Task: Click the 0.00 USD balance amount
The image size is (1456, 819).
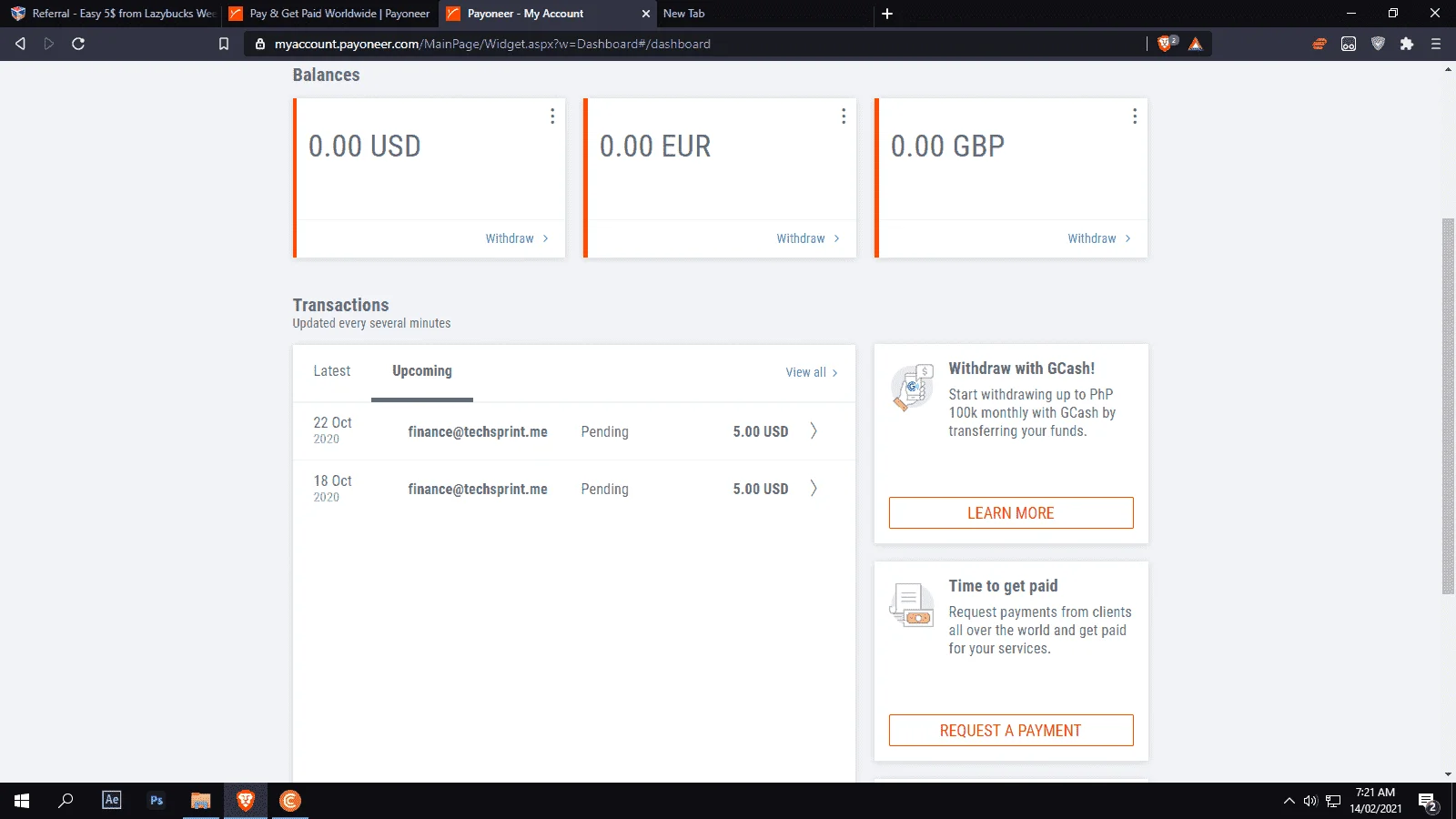Action: pos(365,147)
